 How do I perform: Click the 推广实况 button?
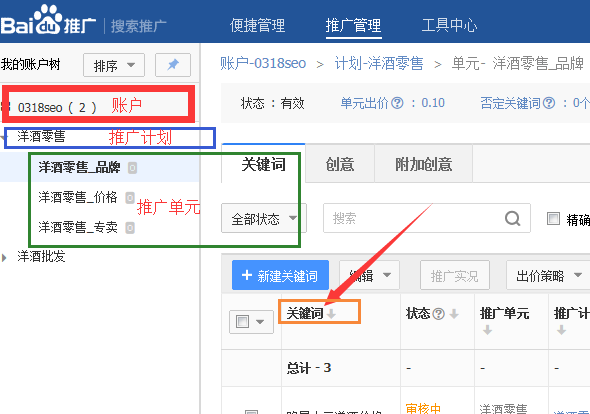click(455, 275)
